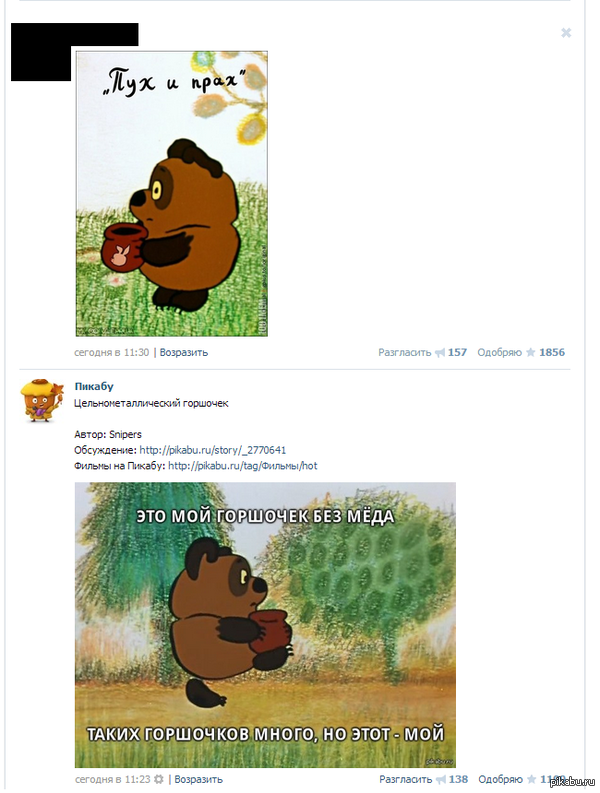
Task: Click the сегодня в 11:30 timestamp
Action: coord(112,353)
